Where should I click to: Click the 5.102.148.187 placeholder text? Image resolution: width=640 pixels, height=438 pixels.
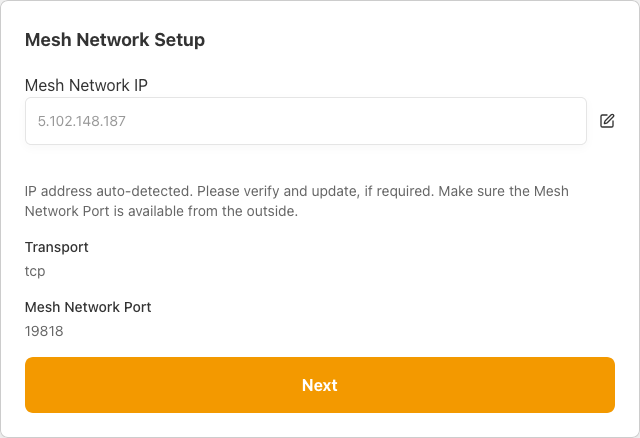click(82, 121)
